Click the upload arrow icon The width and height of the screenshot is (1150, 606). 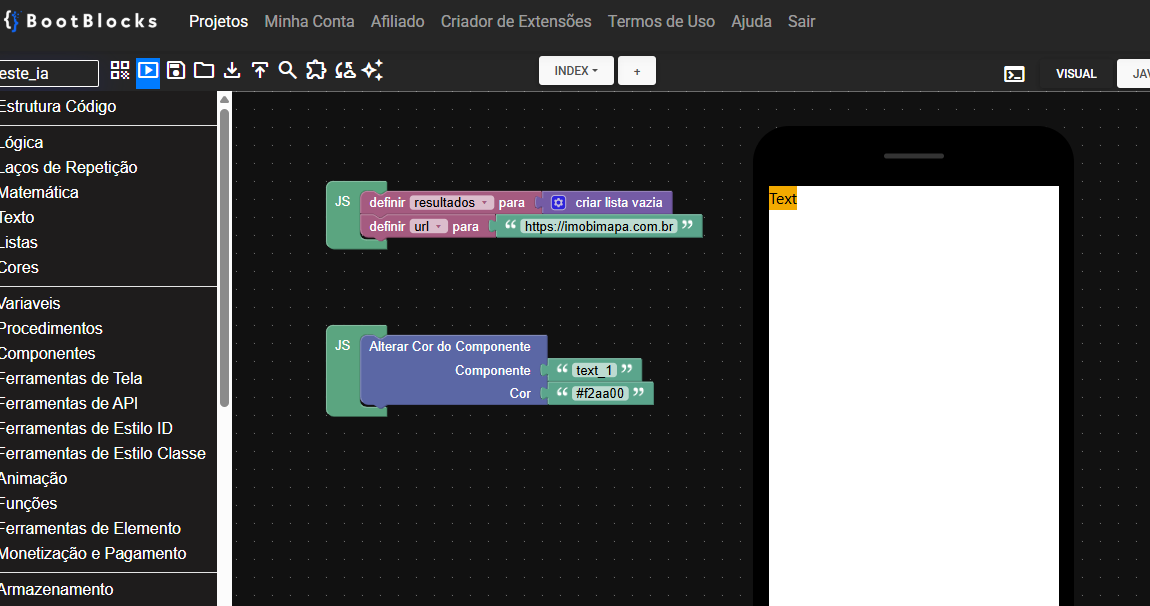(x=260, y=70)
